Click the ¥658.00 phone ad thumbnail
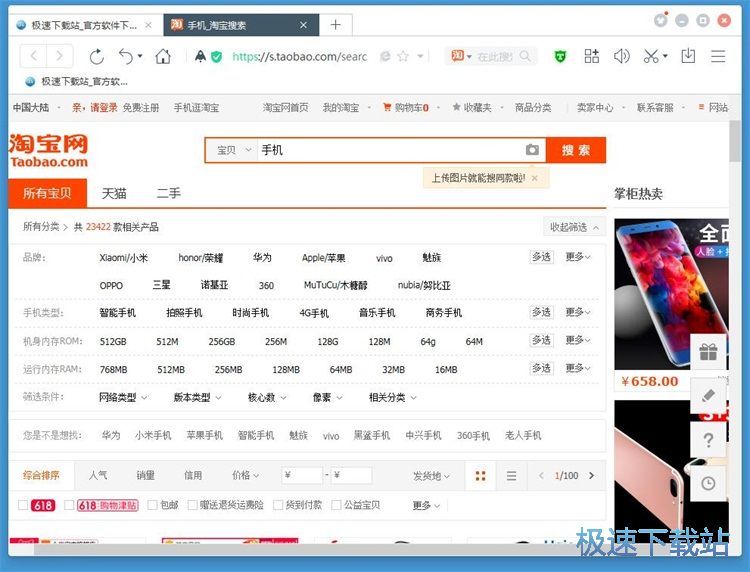The width and height of the screenshot is (750, 572). (x=671, y=294)
